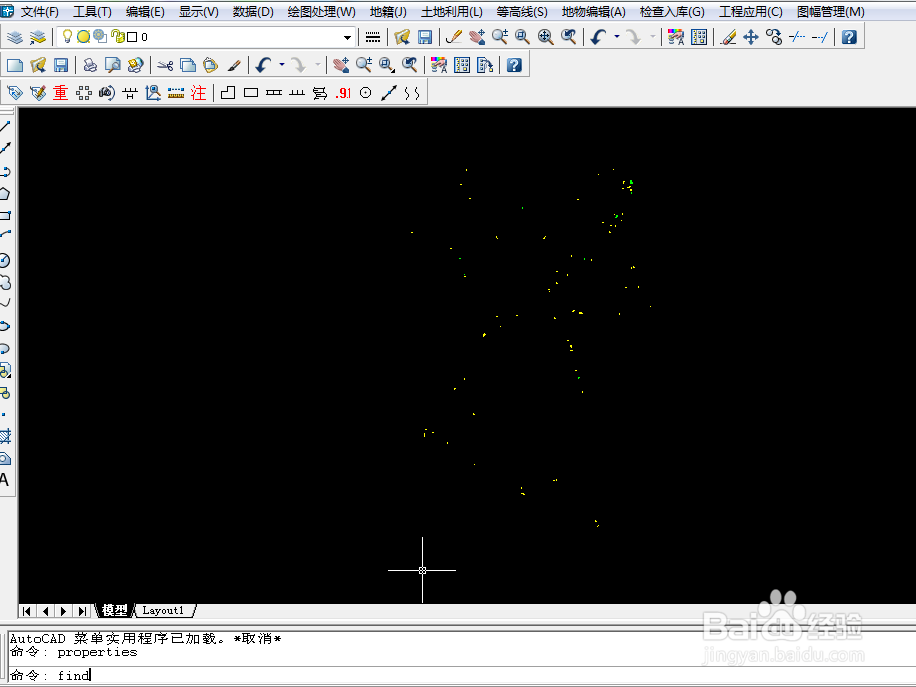Toggle layer 0 freeze sun icon

[84, 37]
